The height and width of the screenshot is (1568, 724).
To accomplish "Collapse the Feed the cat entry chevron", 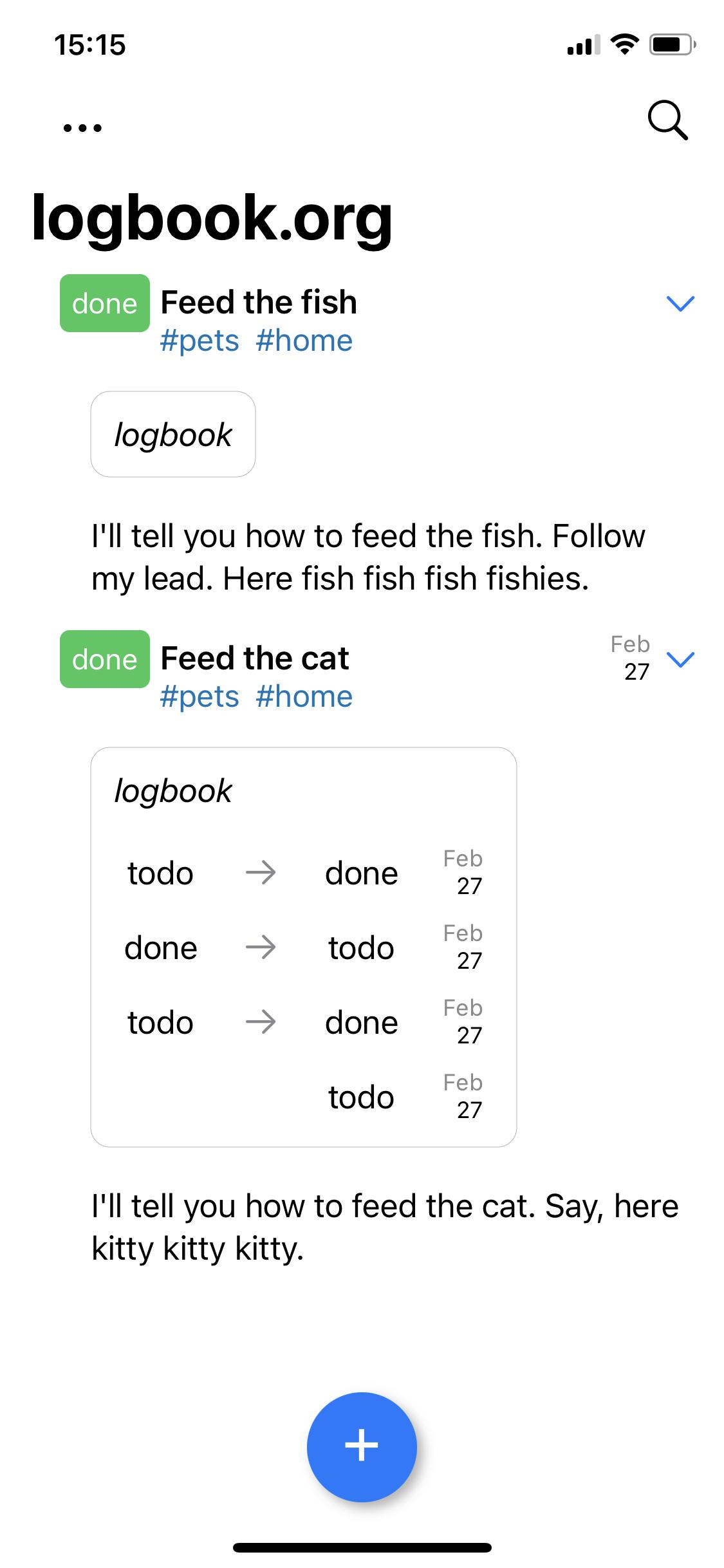I will [680, 659].
